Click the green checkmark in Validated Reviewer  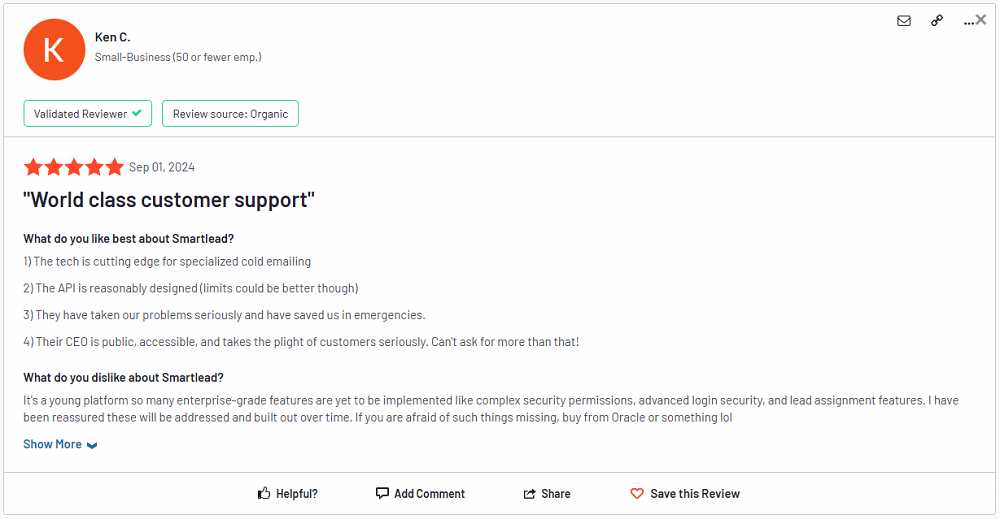(x=137, y=113)
